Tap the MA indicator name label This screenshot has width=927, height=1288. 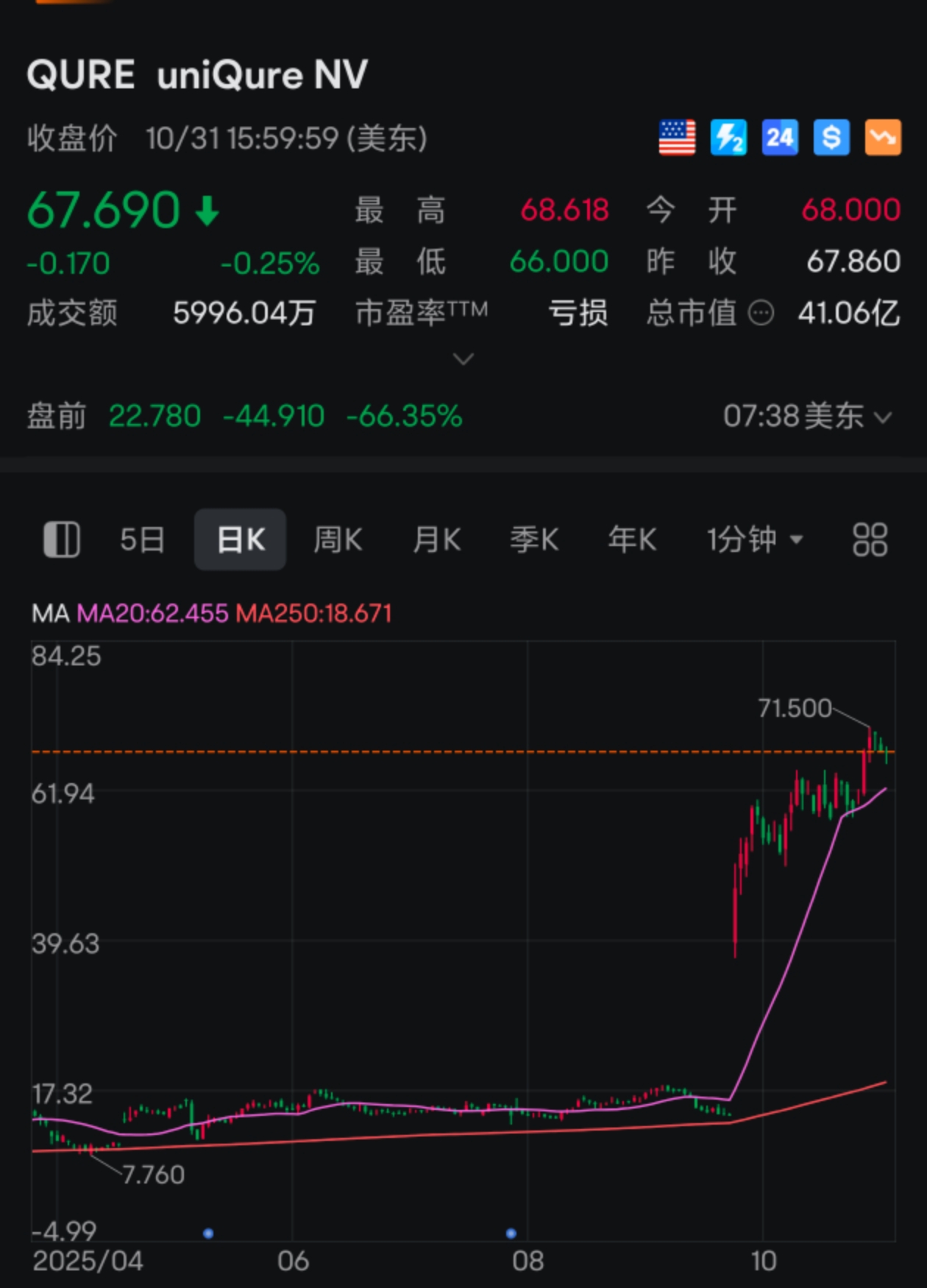coord(50,613)
